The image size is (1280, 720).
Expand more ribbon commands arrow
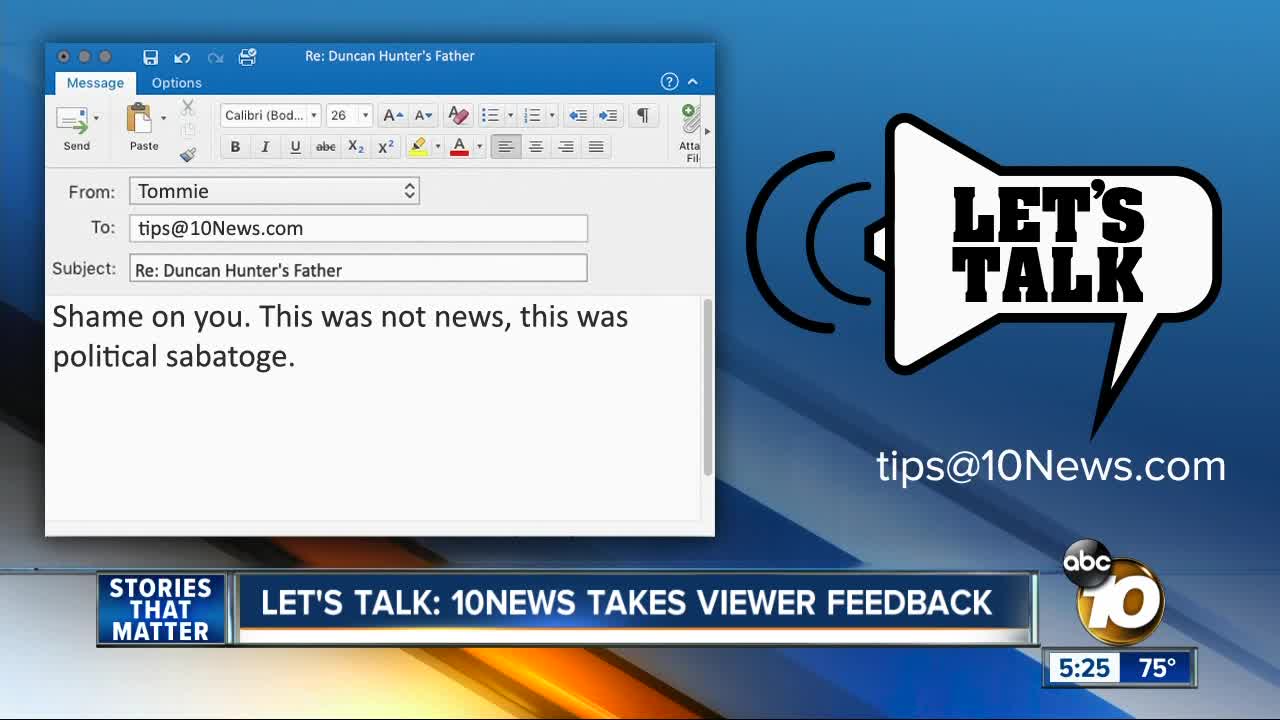click(x=708, y=132)
